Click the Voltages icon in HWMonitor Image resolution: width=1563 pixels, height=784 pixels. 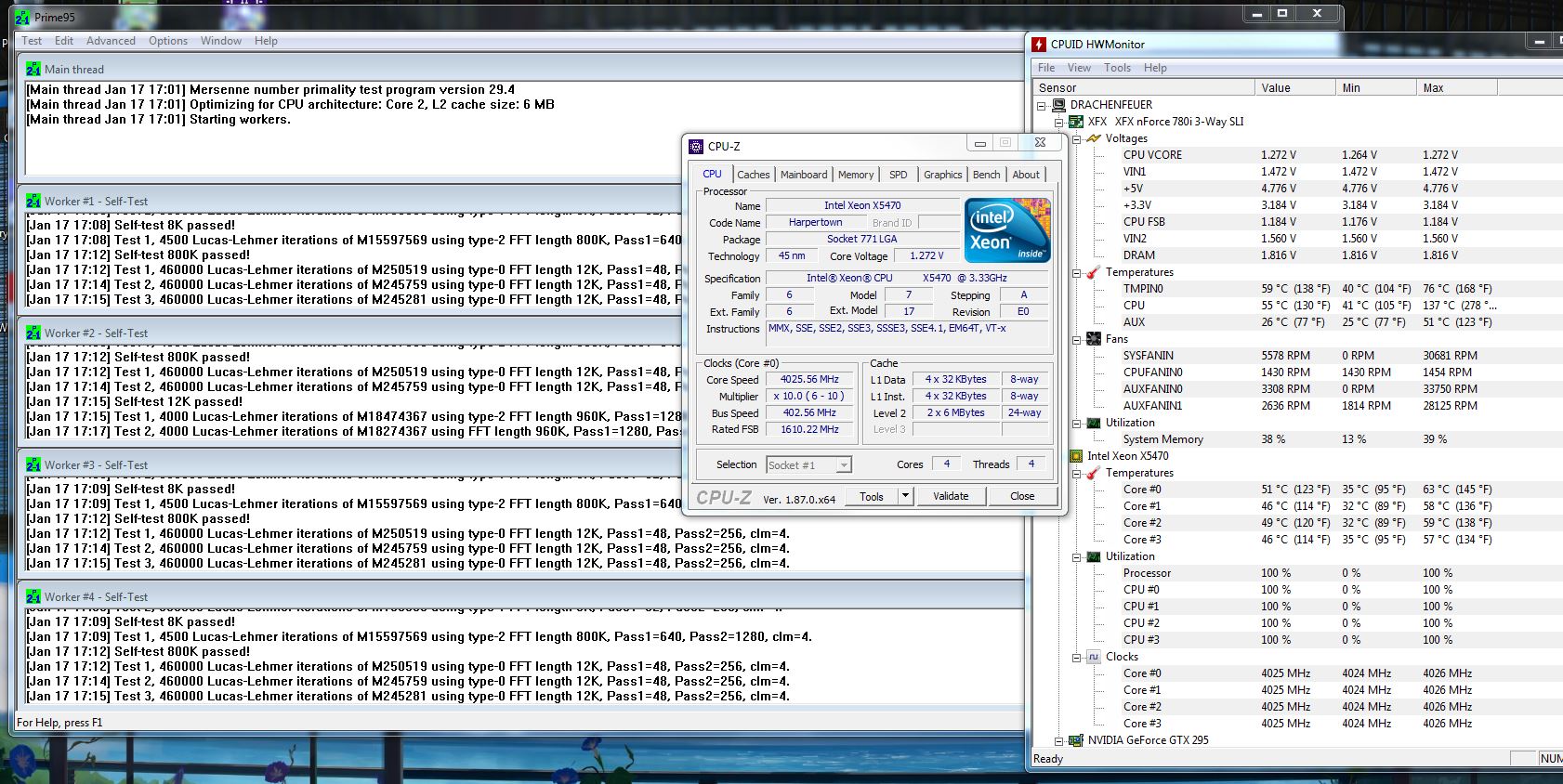pos(1094,138)
